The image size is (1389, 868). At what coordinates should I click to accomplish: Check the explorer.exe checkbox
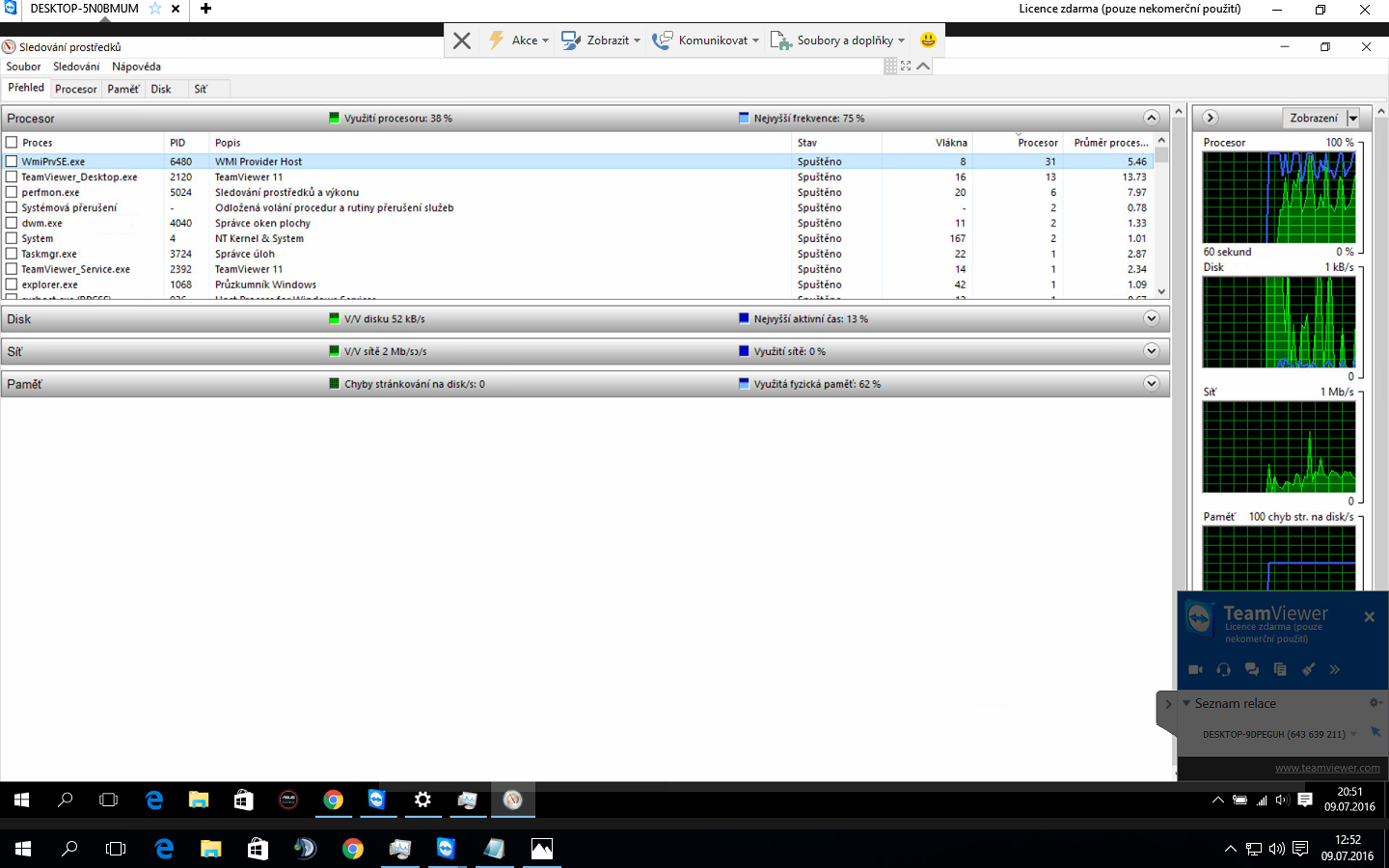pyautogui.click(x=12, y=285)
